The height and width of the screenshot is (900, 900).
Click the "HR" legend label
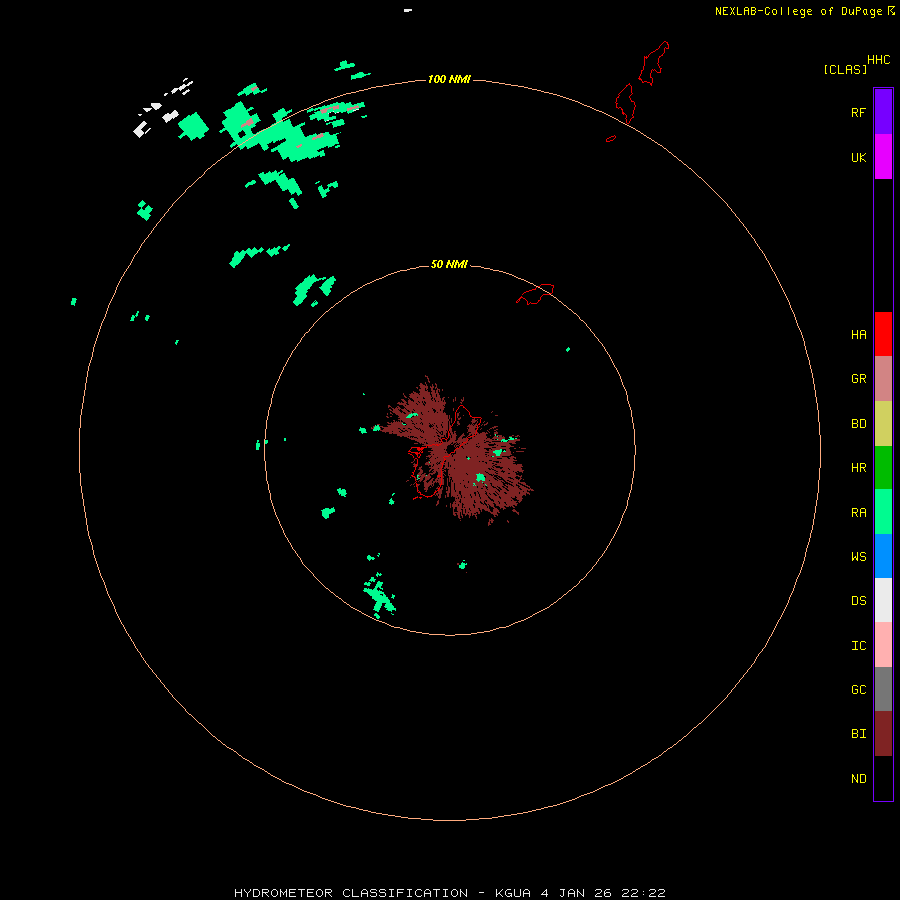(858, 468)
